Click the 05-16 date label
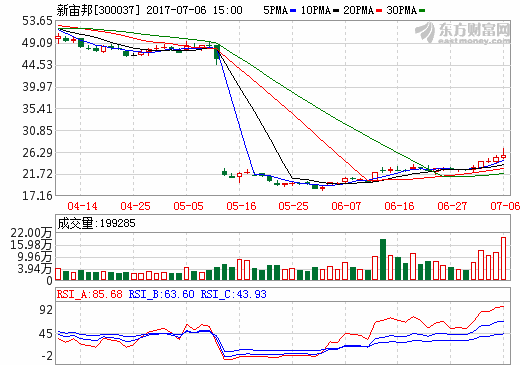This screenshot has width=520, height=365. coord(241,206)
